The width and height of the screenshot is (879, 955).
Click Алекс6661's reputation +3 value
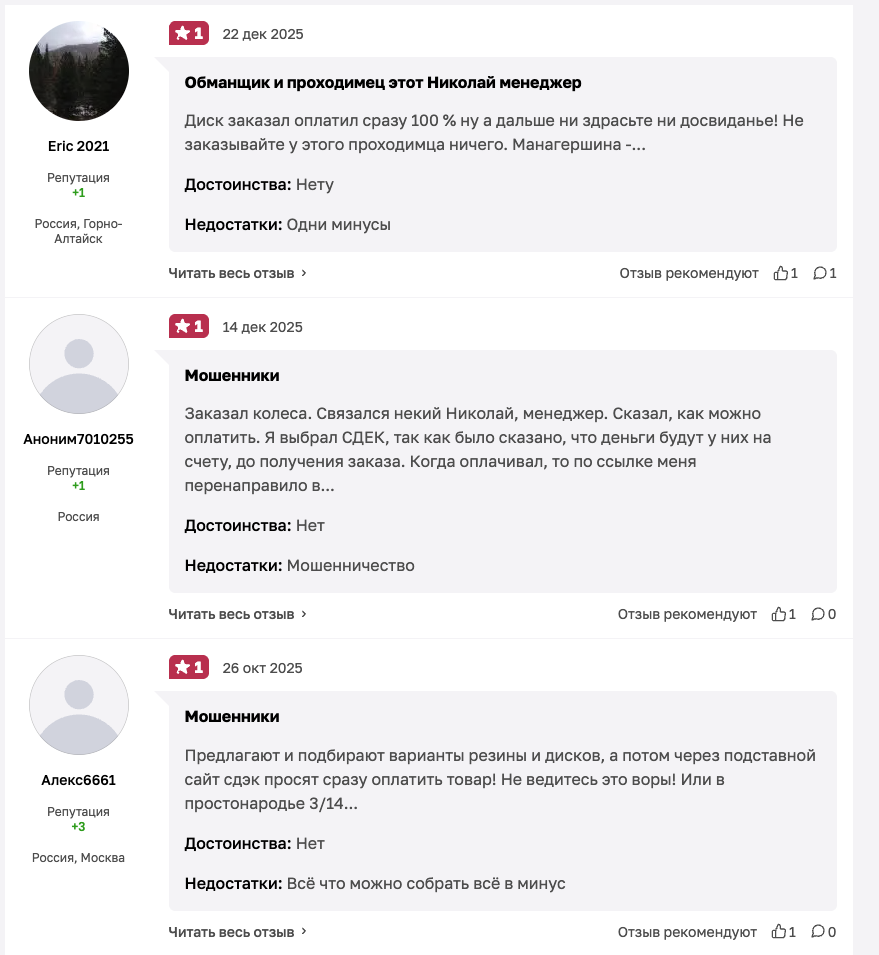coord(78,826)
